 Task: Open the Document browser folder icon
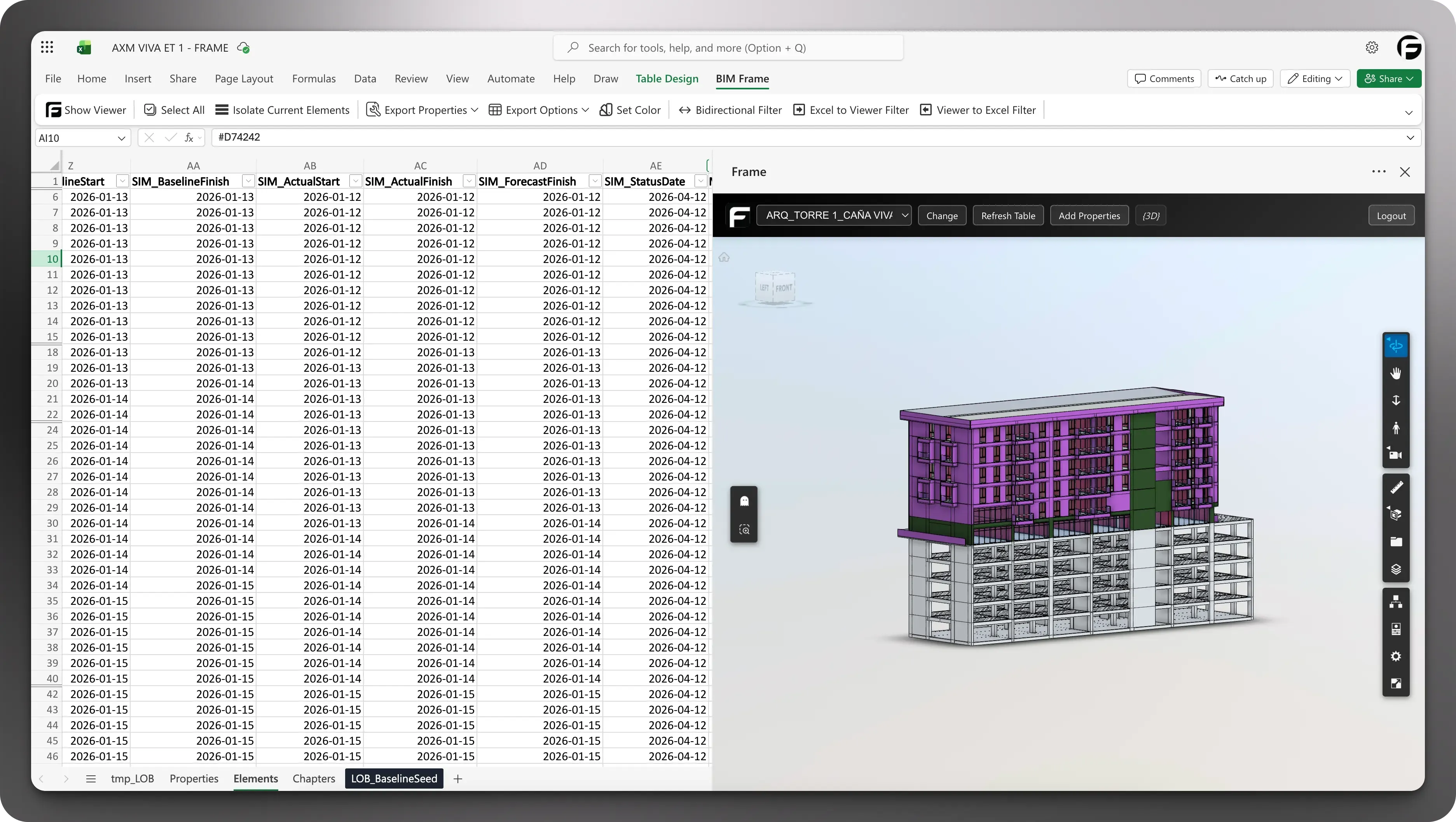(x=1395, y=542)
